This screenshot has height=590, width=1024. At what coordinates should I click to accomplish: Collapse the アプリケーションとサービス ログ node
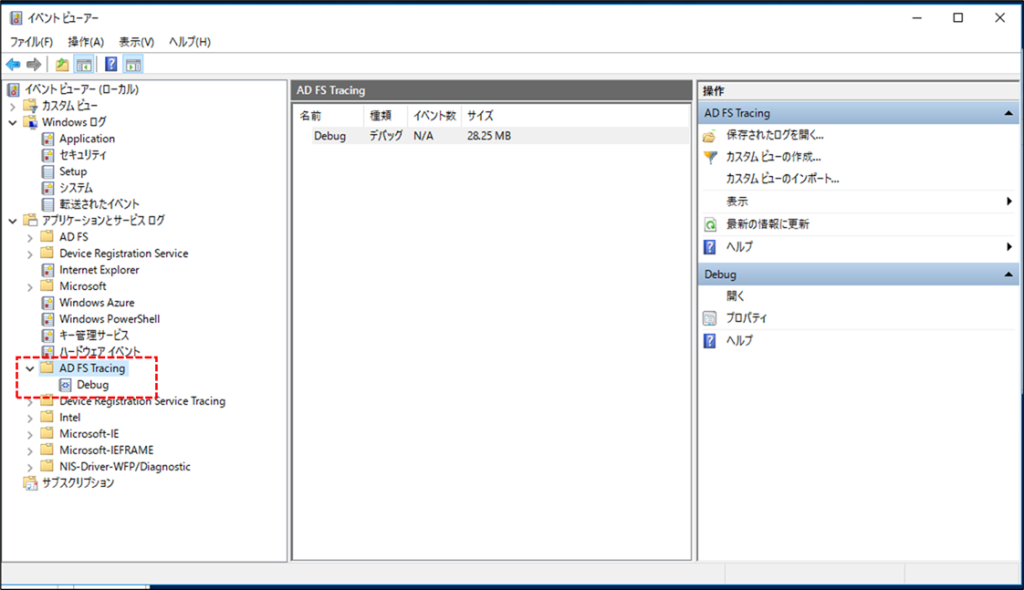click(12, 221)
